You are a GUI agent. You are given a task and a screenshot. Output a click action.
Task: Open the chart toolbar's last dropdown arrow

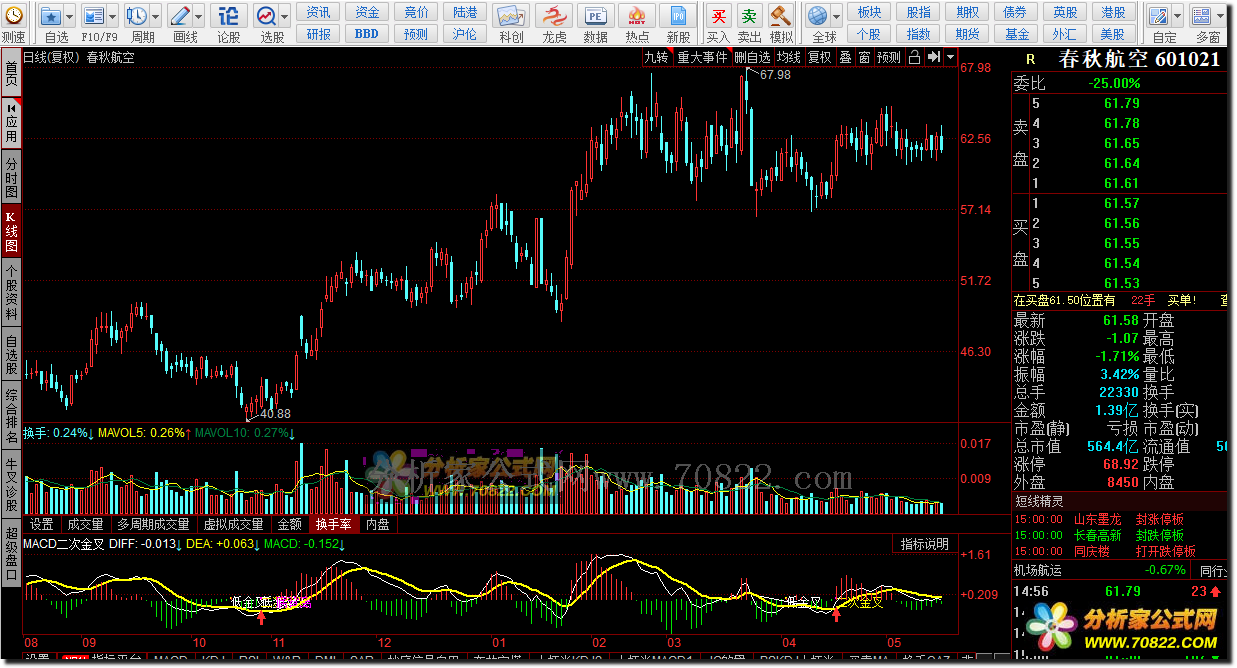tap(949, 57)
